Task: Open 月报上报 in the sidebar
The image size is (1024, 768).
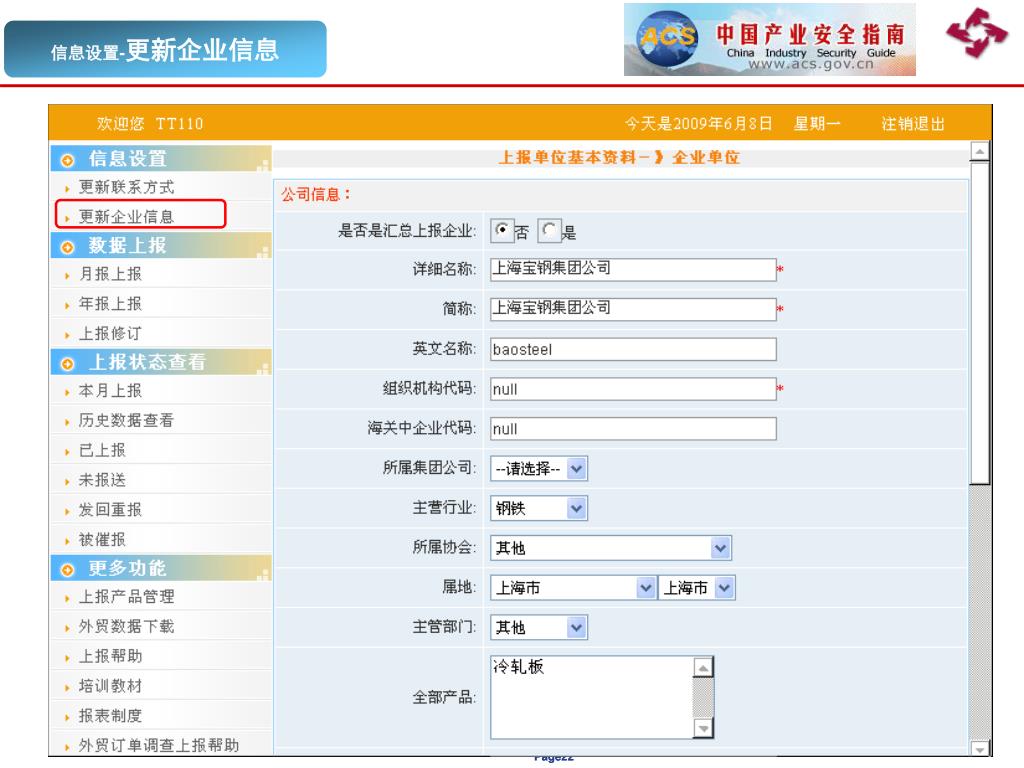Action: 110,274
